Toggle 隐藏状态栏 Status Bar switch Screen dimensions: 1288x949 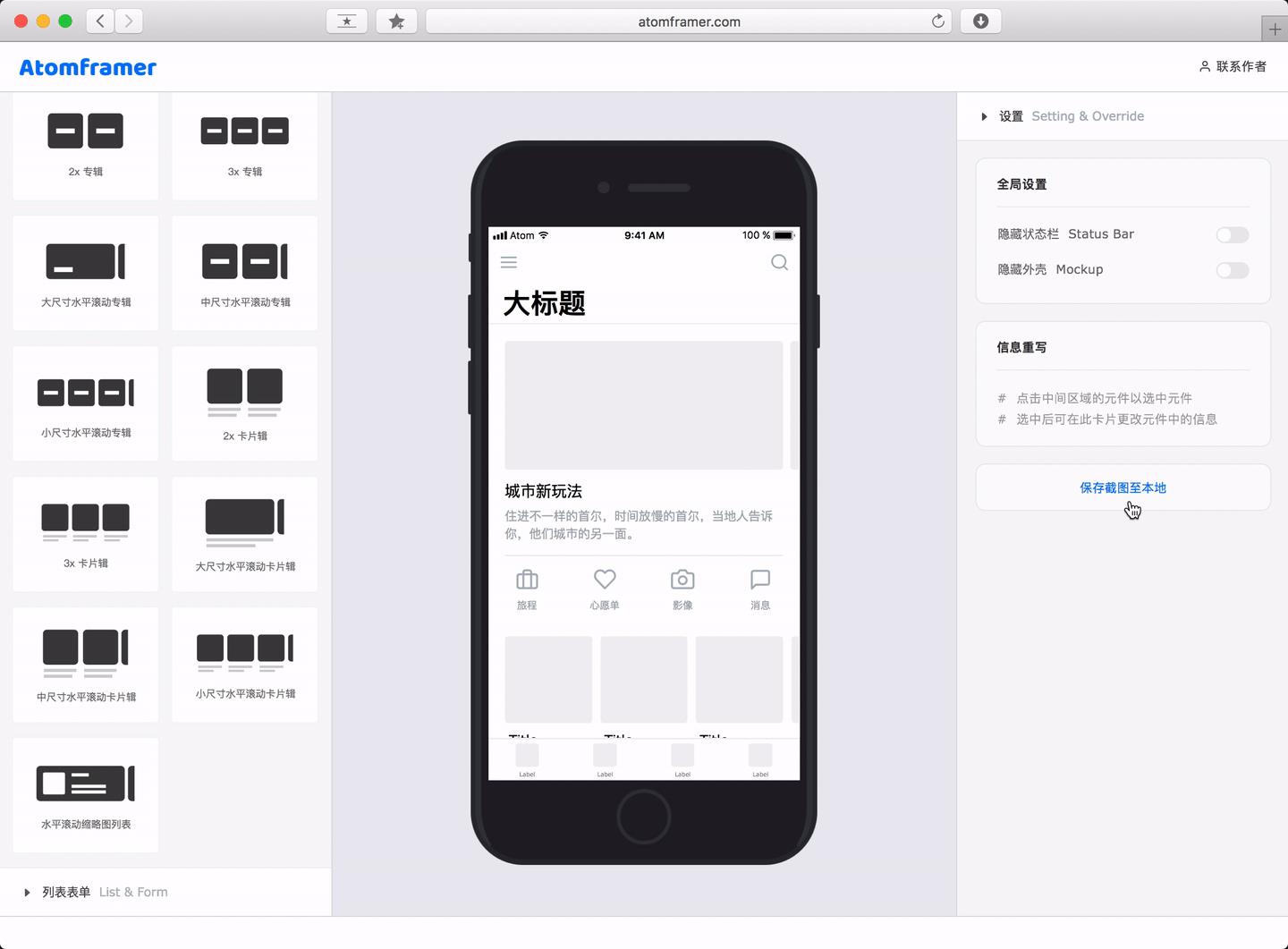1232,234
